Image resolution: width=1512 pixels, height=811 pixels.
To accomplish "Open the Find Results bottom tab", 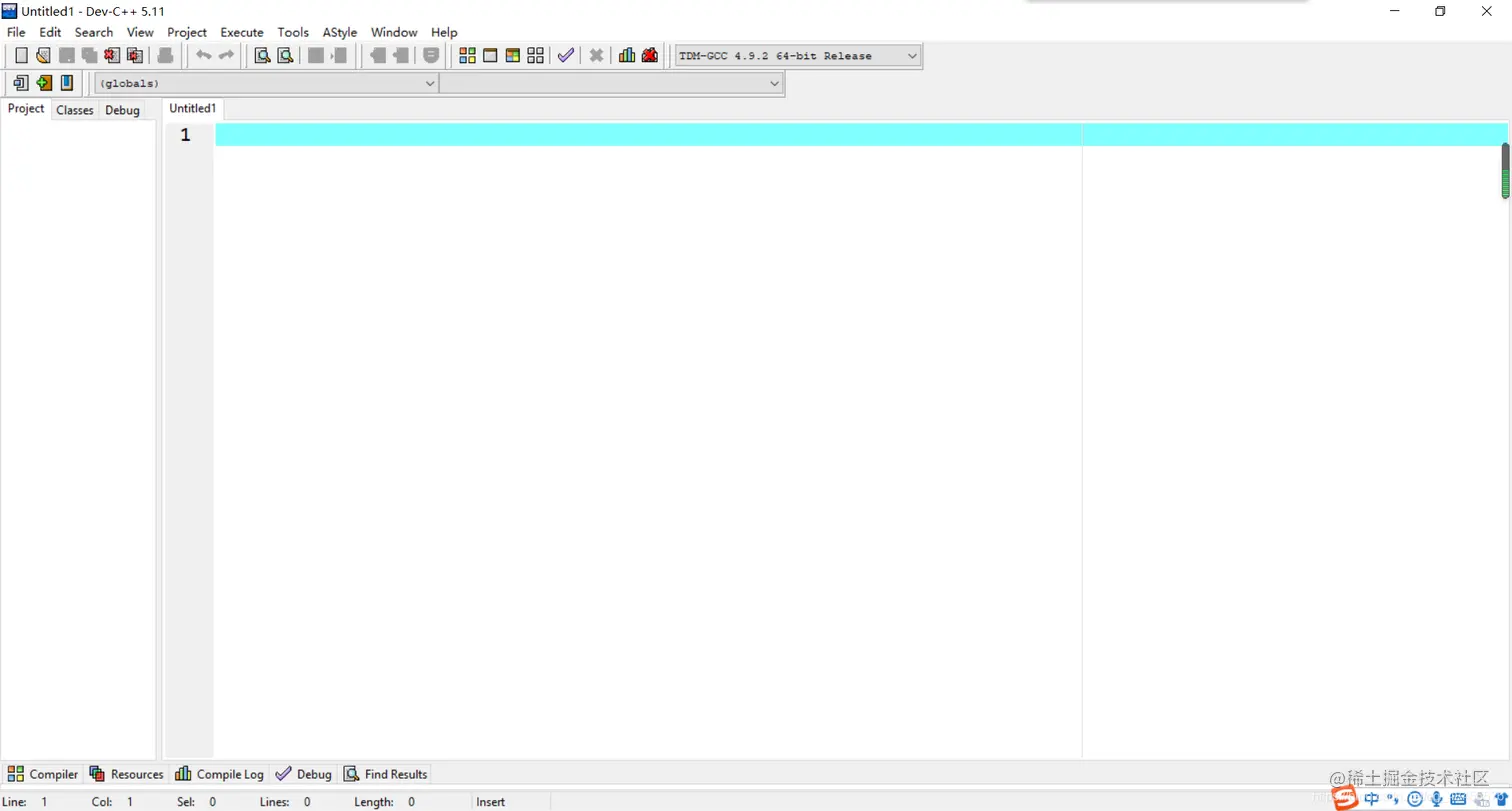I will coord(385,774).
